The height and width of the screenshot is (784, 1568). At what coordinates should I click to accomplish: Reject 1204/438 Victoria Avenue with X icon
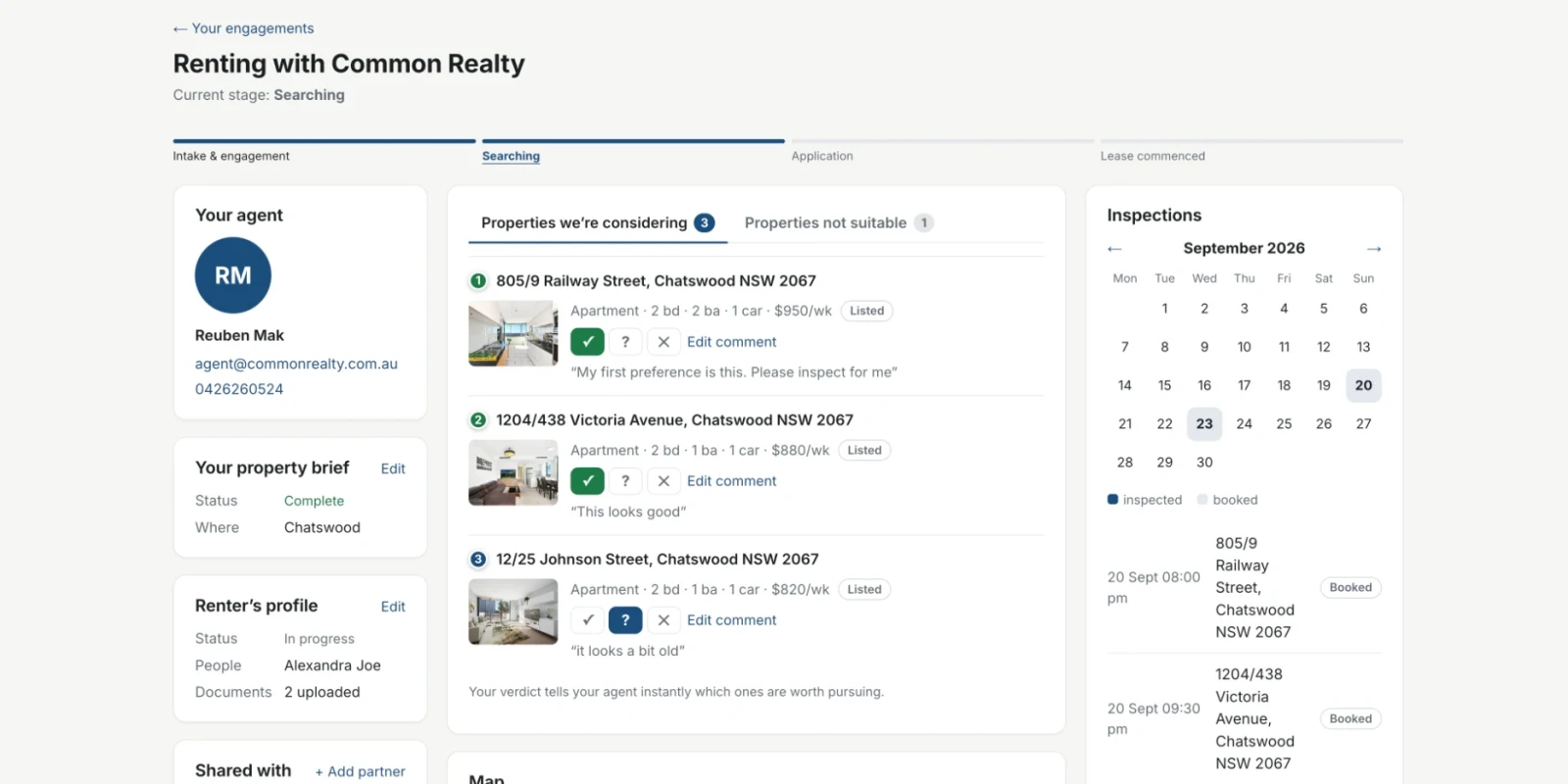(x=663, y=481)
